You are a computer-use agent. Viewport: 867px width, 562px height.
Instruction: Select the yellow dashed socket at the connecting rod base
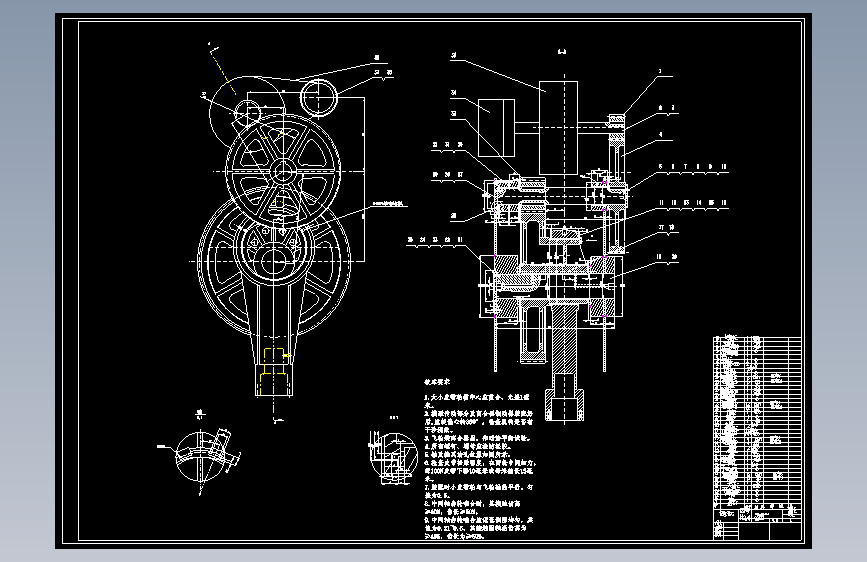coord(274,372)
